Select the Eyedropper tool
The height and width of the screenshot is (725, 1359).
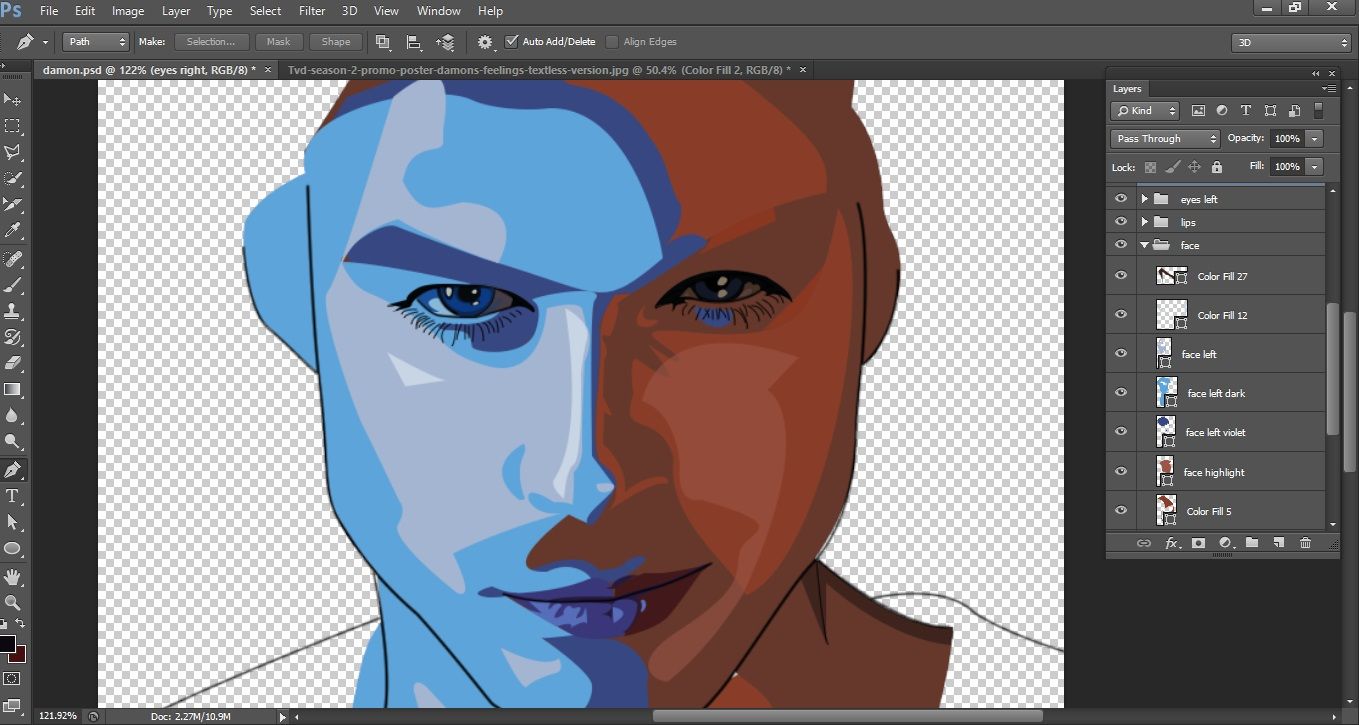click(13, 231)
